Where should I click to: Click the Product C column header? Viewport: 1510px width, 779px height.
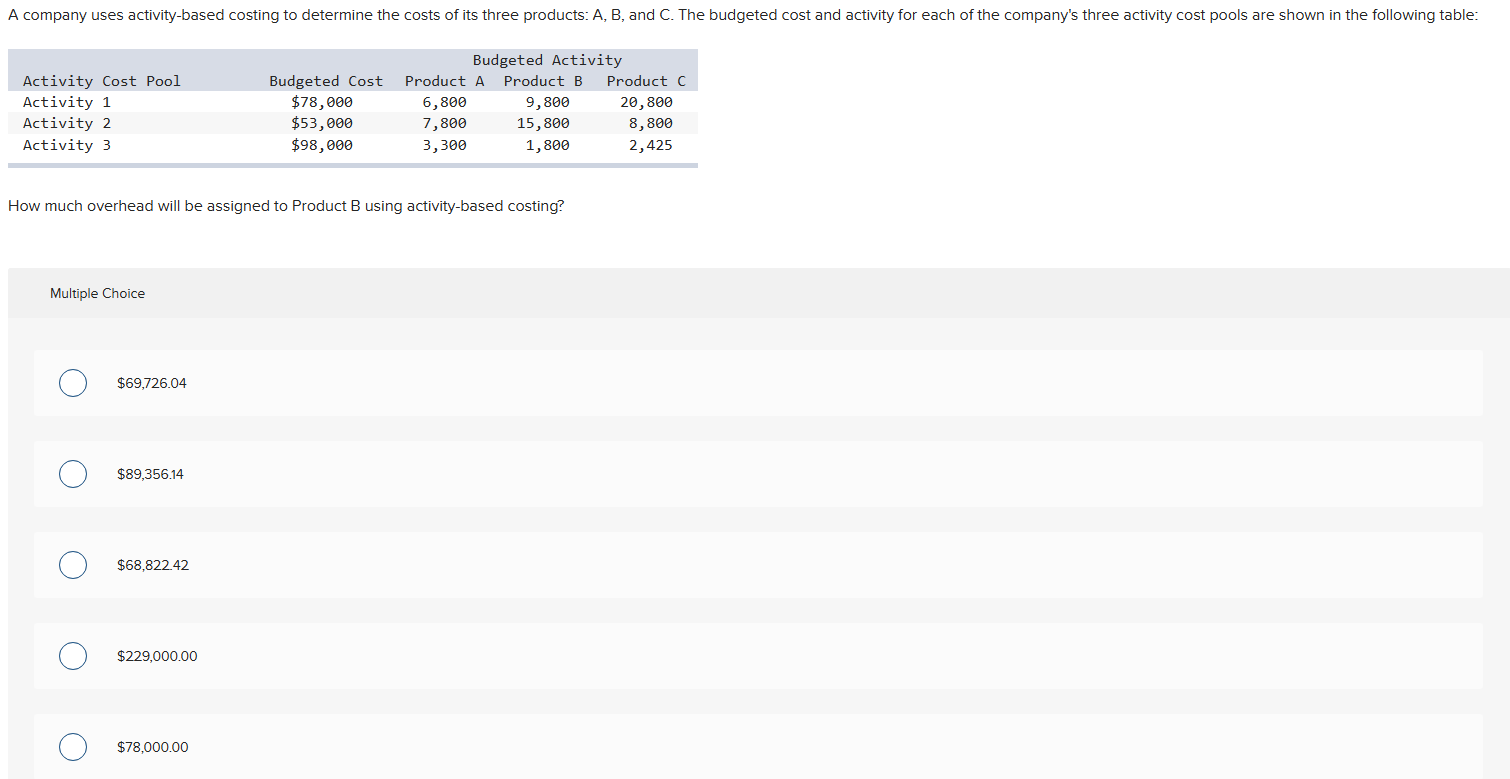click(x=646, y=81)
